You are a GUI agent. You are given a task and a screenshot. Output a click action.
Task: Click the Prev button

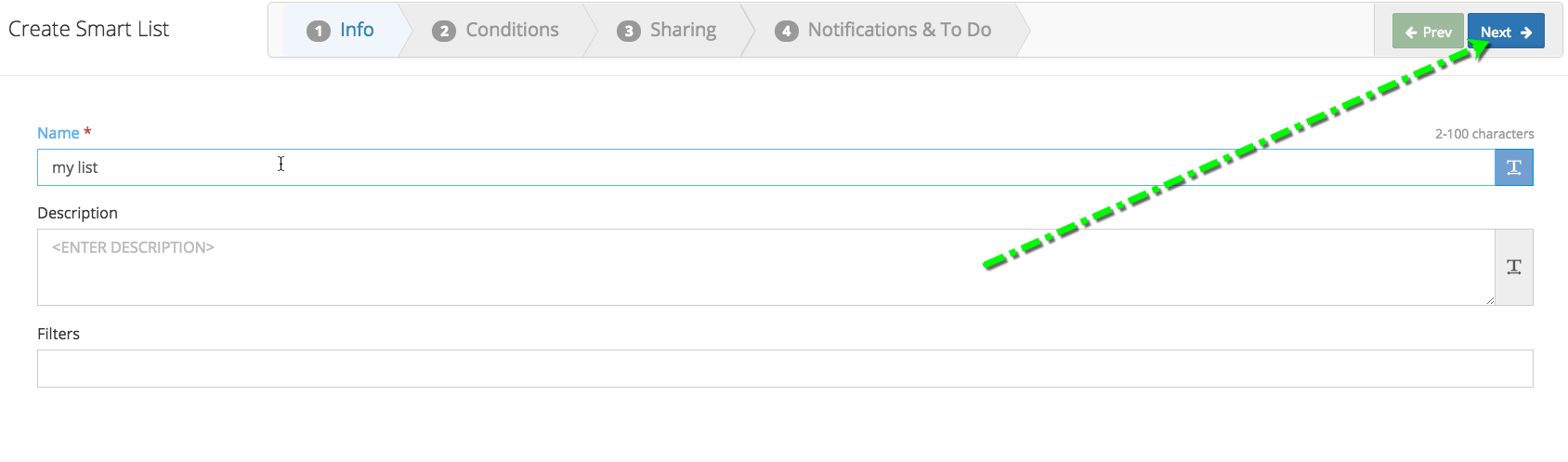tap(1428, 32)
